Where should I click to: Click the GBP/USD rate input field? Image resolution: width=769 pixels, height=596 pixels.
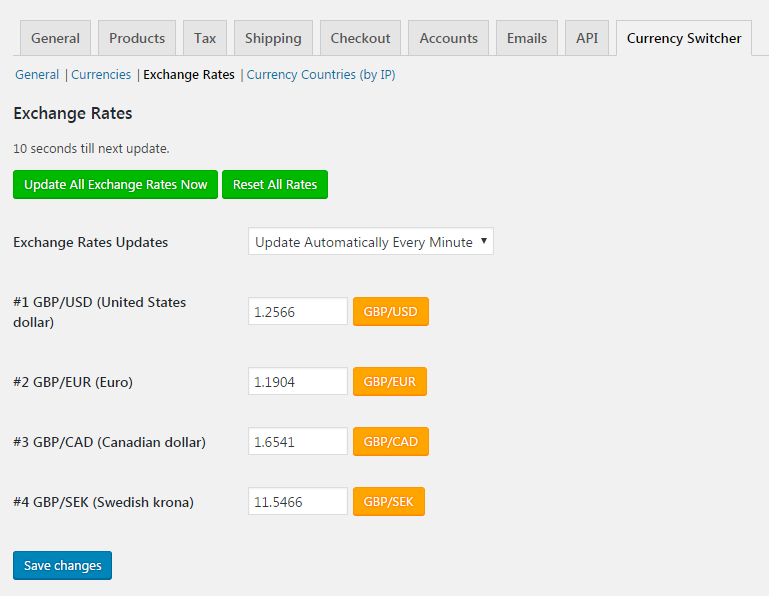click(x=298, y=311)
